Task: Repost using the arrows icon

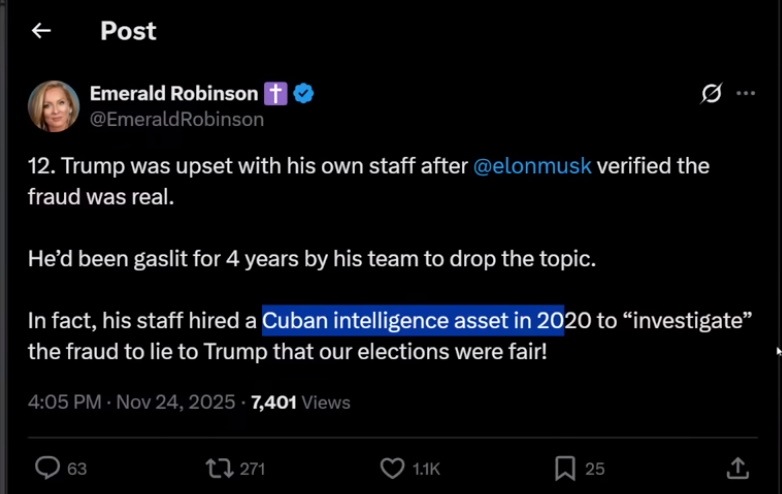Action: [216, 467]
